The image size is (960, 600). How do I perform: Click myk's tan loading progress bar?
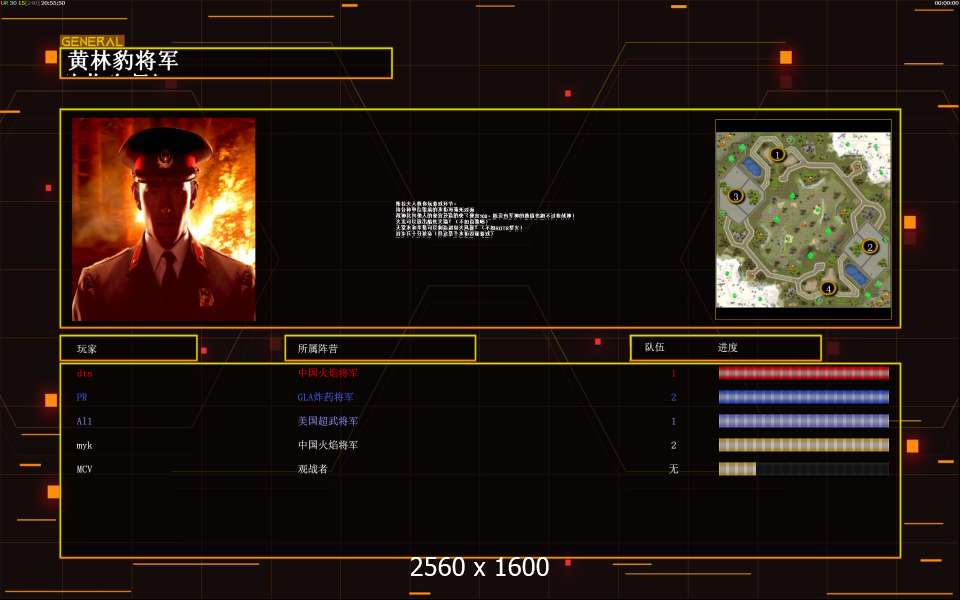[803, 444]
